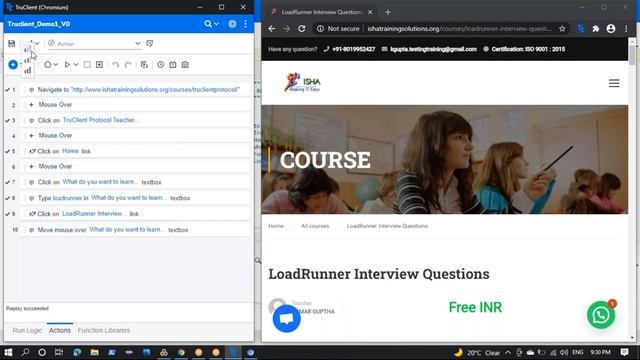The height and width of the screenshot is (360, 640).
Task: Click the browser address bar URL
Action: [459, 29]
